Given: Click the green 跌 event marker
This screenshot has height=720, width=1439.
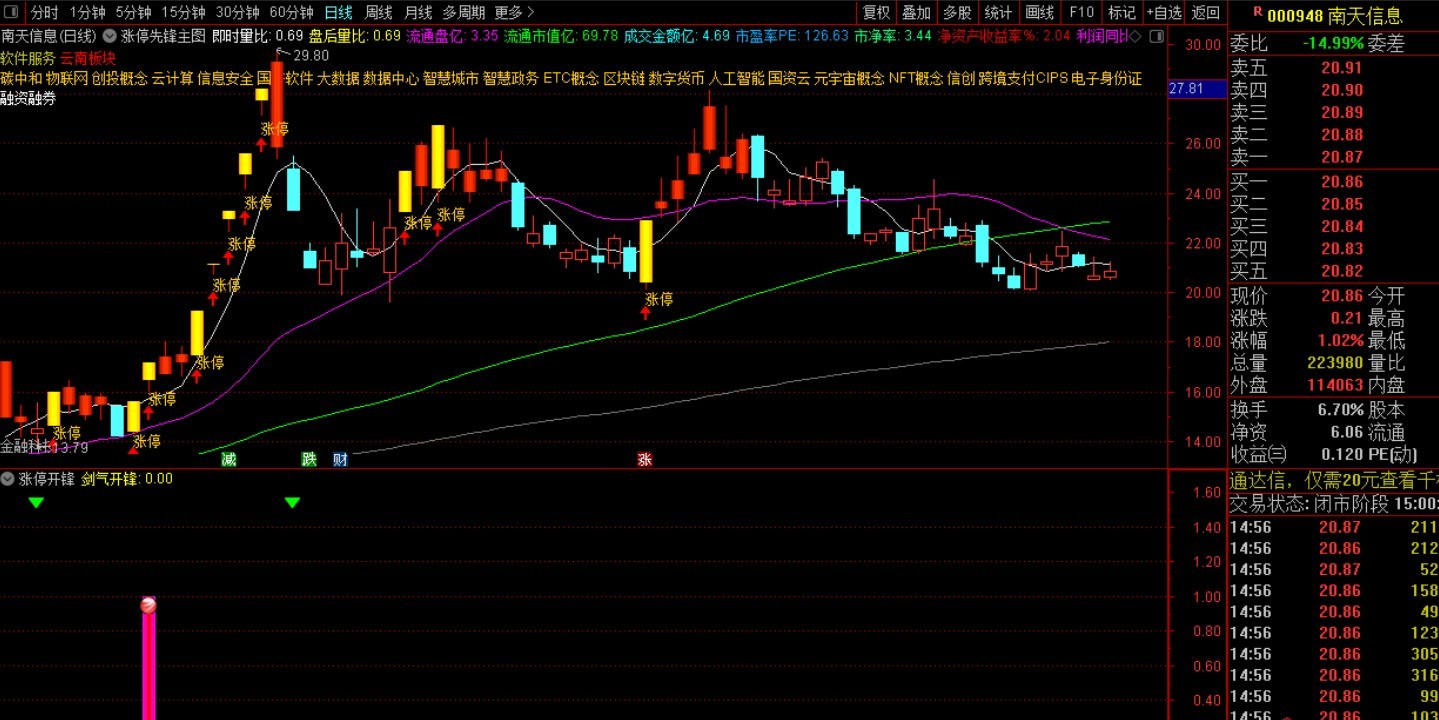Looking at the screenshot, I should click(x=309, y=459).
